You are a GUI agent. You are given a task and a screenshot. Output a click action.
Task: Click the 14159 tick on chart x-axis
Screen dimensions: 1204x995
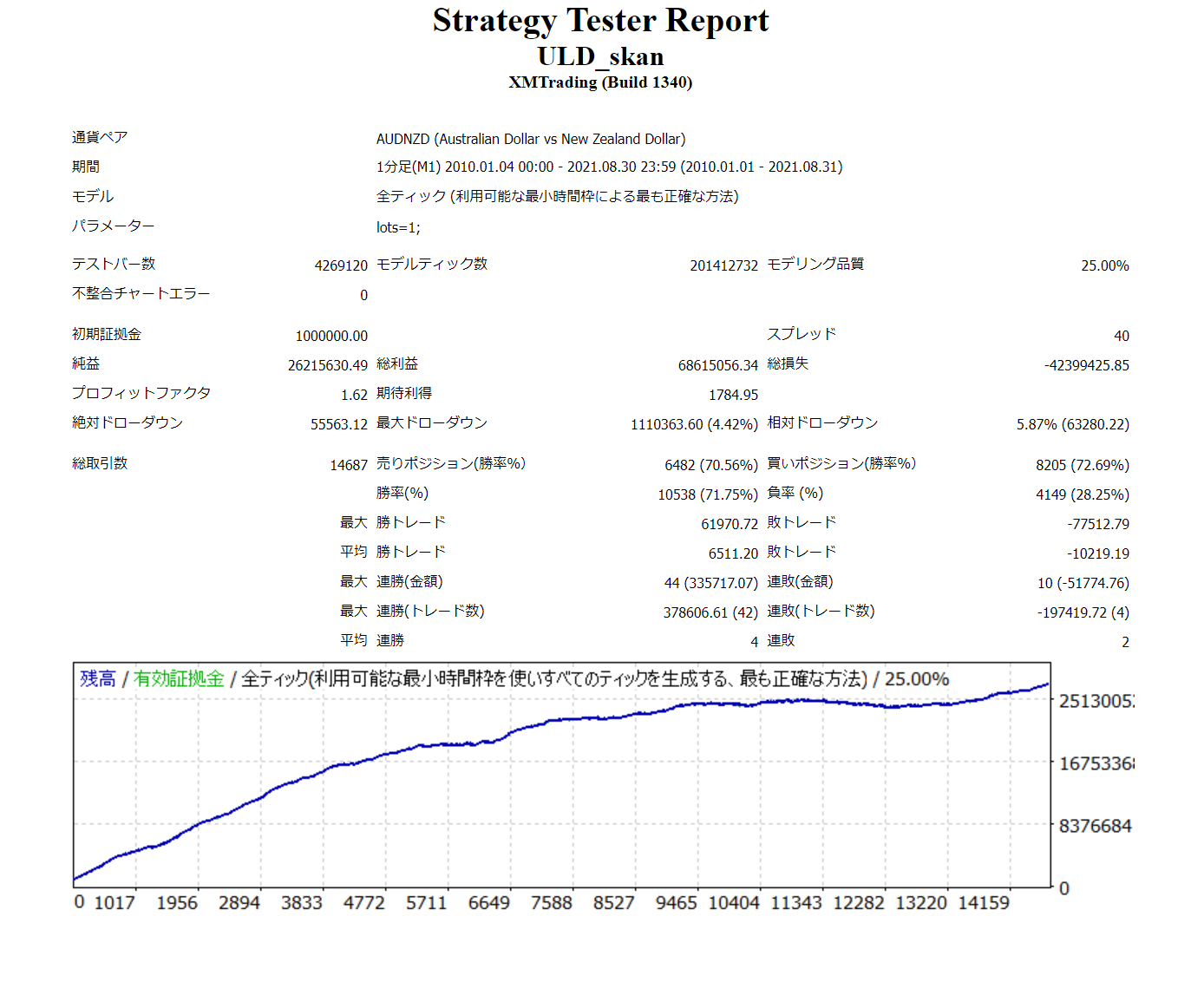(x=983, y=903)
